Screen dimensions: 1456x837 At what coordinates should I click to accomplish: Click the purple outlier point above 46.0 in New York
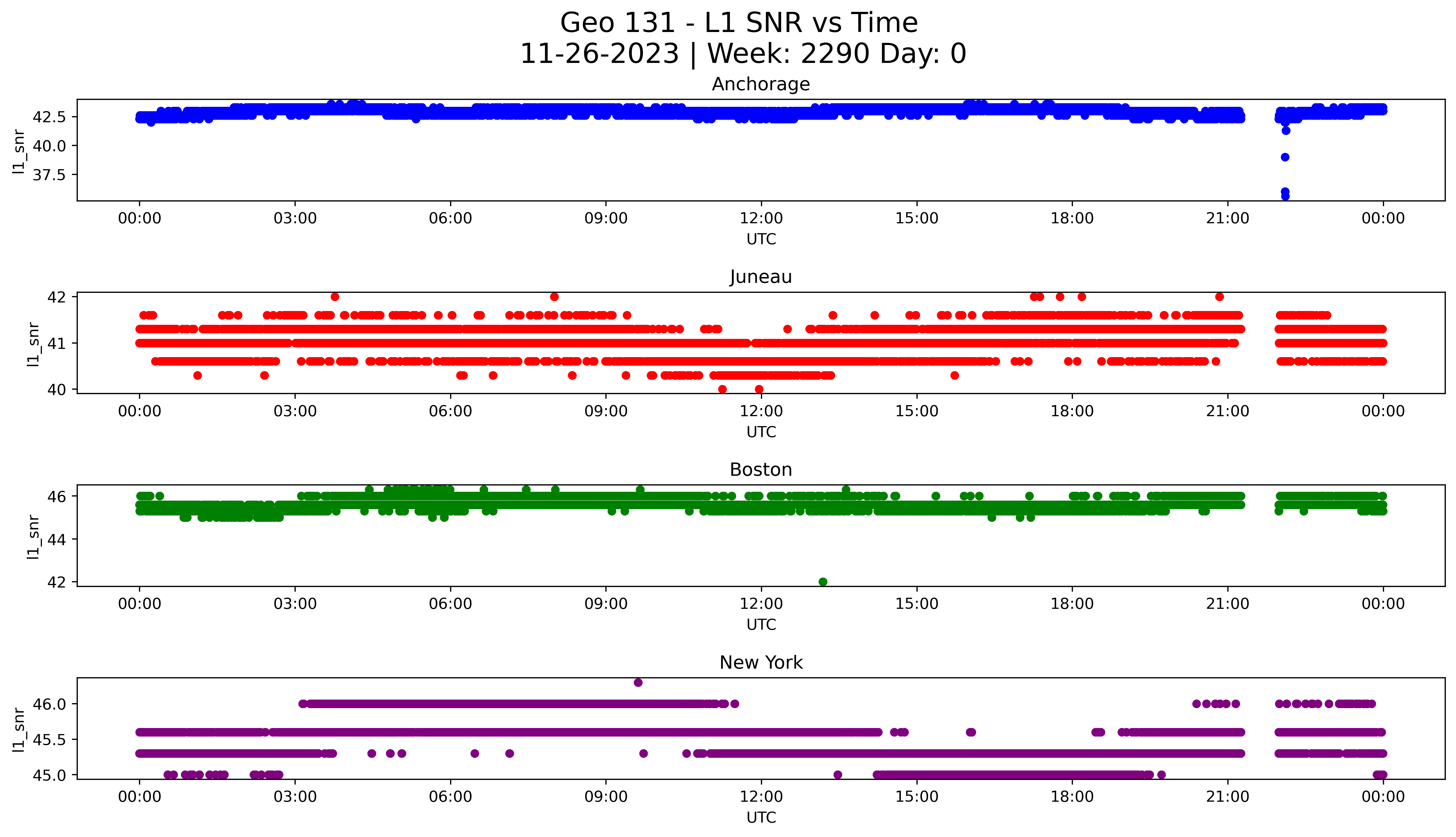(x=638, y=682)
